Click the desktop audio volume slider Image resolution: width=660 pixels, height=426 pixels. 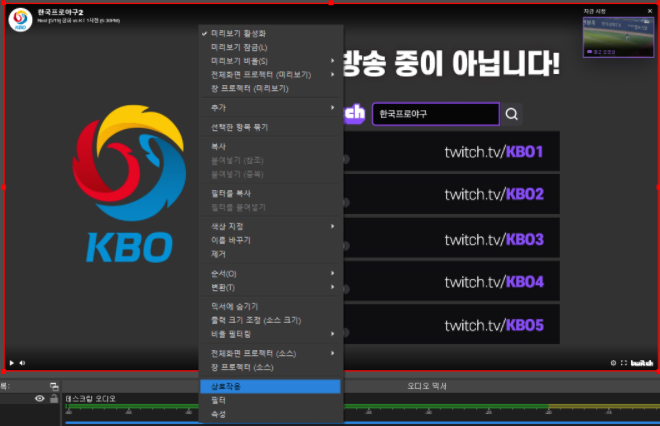pos(362,422)
